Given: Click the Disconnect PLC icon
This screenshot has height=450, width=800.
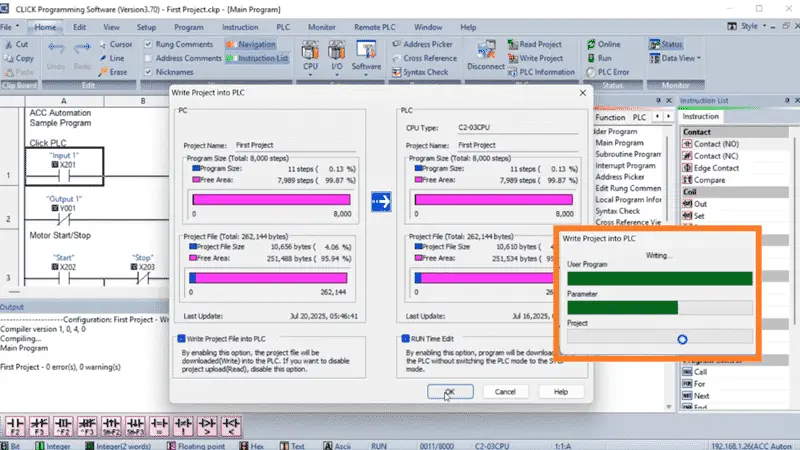Looking at the screenshot, I should tap(485, 51).
